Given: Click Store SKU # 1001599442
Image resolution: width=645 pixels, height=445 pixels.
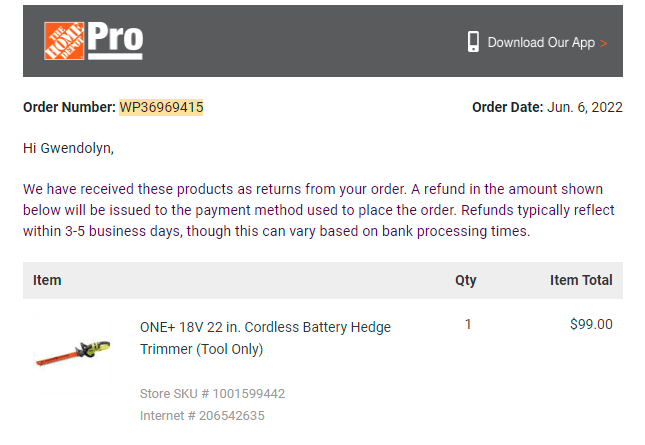Looking at the screenshot, I should [x=212, y=394].
